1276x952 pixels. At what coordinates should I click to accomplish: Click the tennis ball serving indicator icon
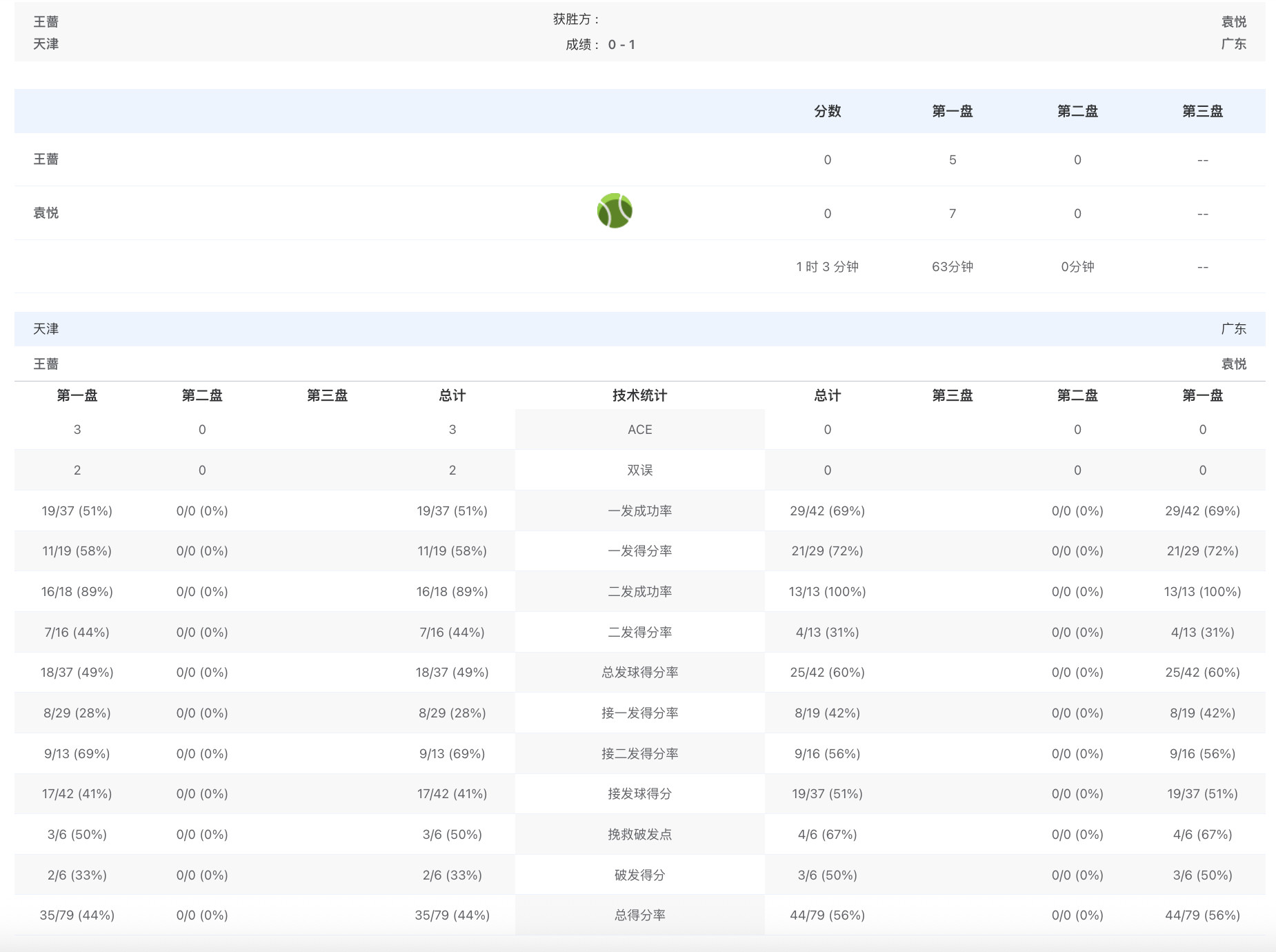615,211
